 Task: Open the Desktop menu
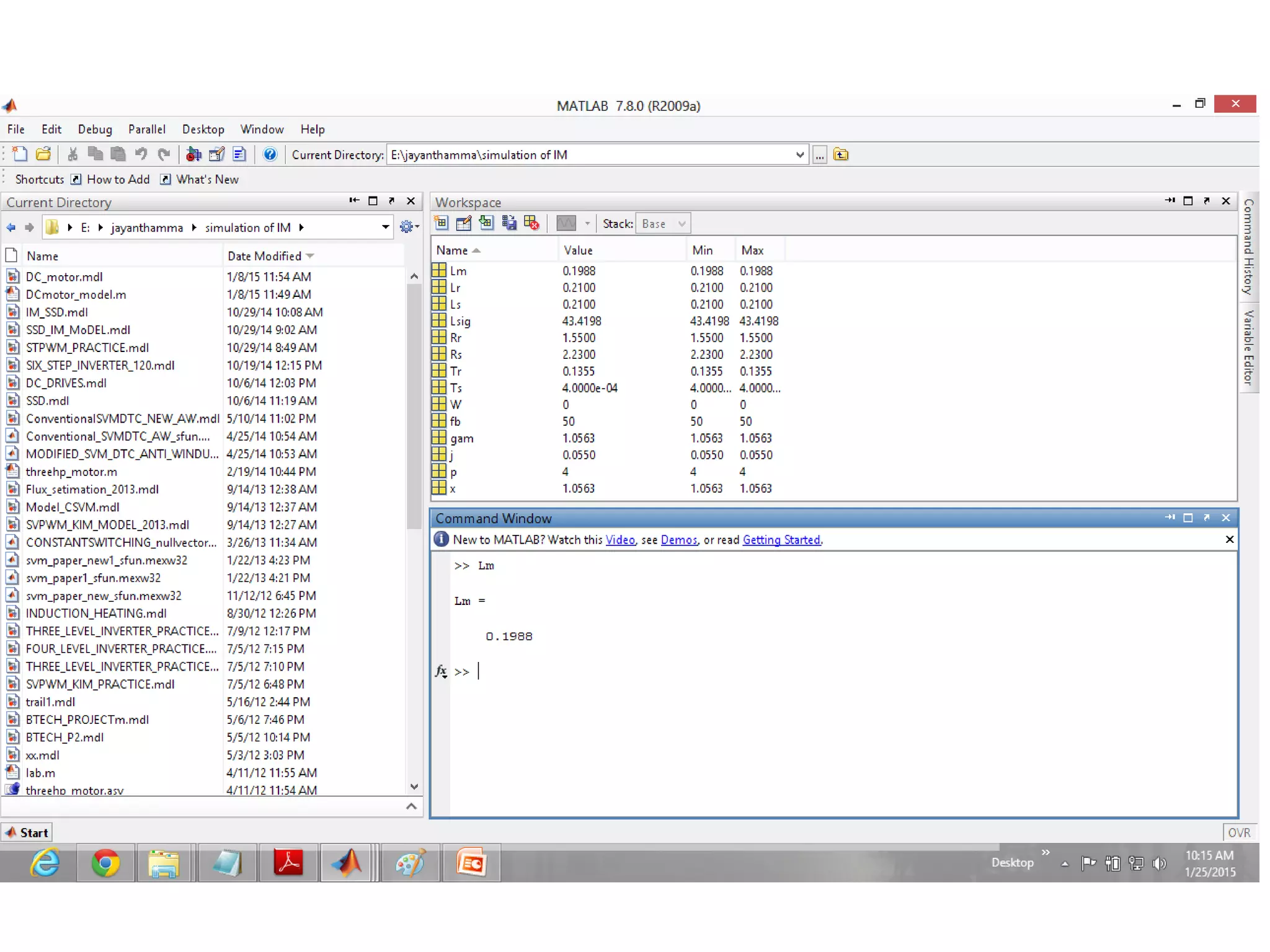(x=203, y=129)
